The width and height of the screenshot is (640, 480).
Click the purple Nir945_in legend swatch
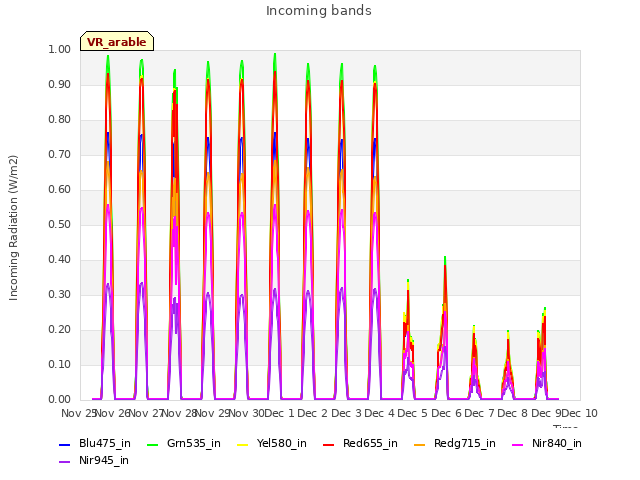65,462
